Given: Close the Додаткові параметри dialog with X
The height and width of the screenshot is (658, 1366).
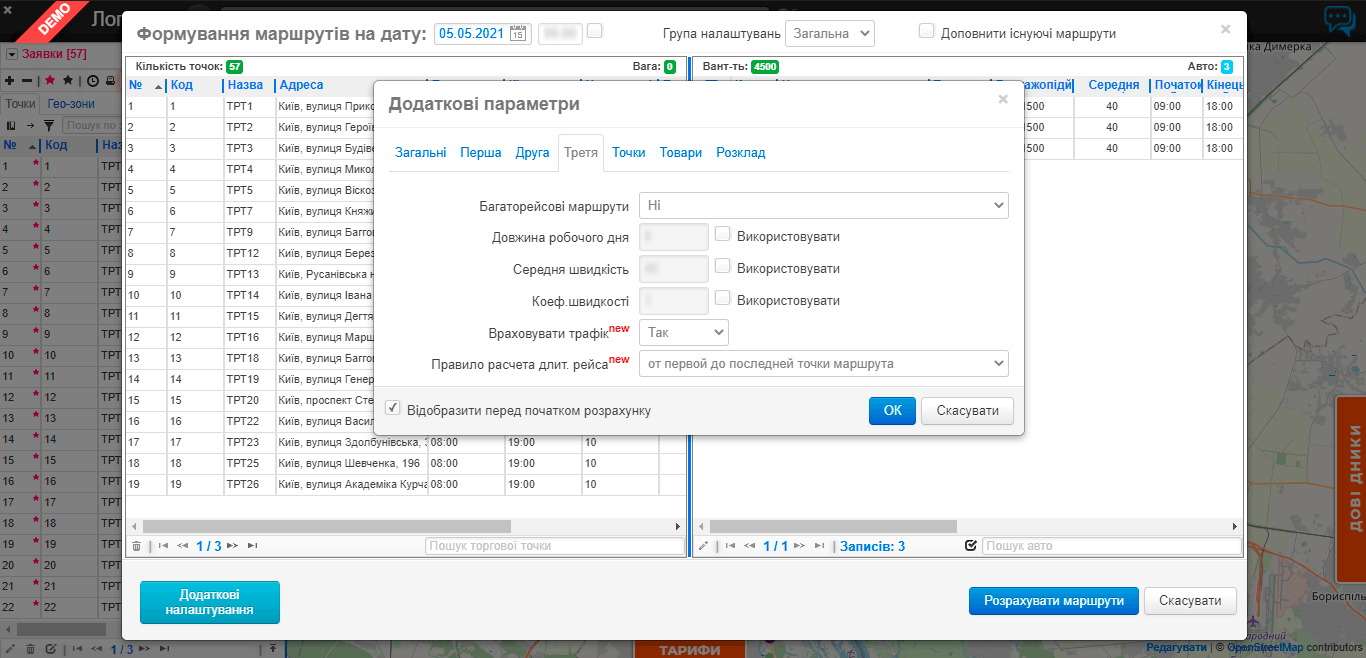Looking at the screenshot, I should point(1003,99).
